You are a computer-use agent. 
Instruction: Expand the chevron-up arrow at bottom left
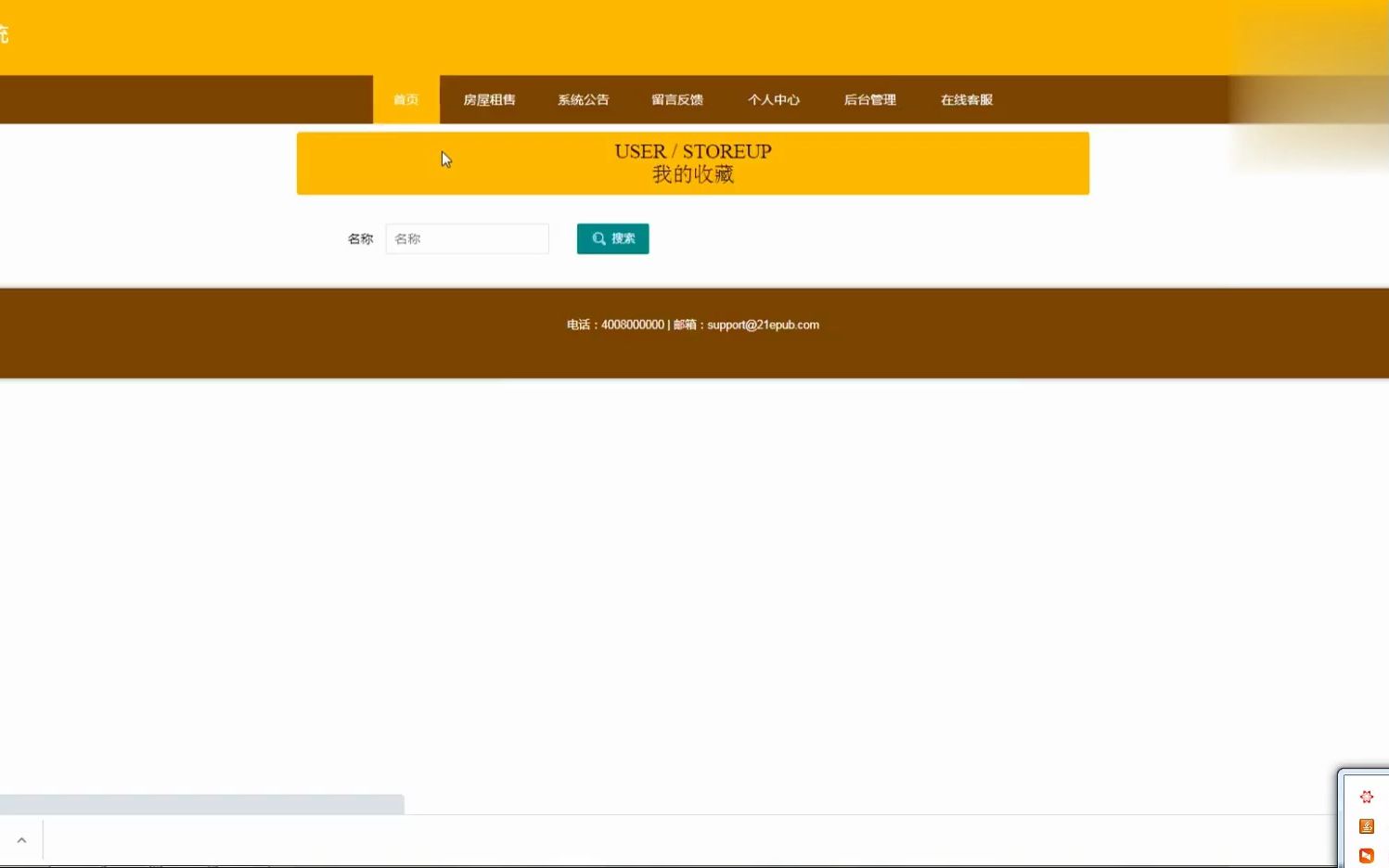coord(21,840)
